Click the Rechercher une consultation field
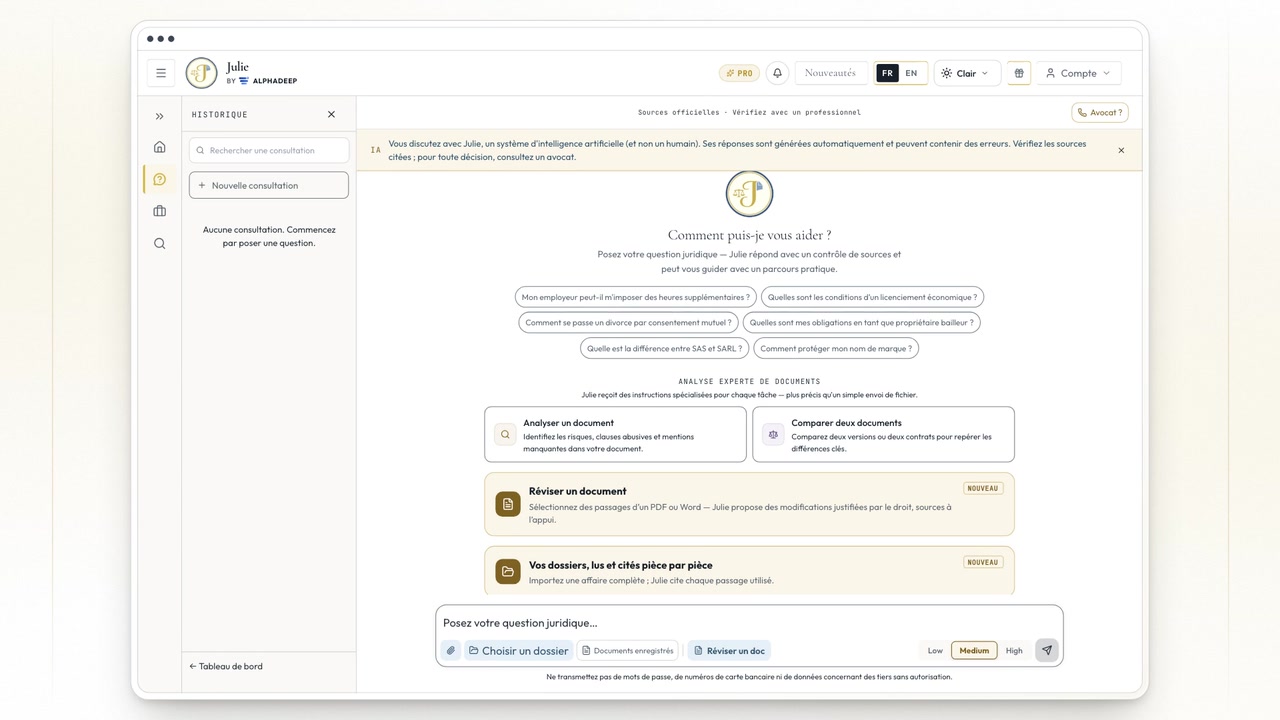This screenshot has height=720, width=1280. pos(269,150)
